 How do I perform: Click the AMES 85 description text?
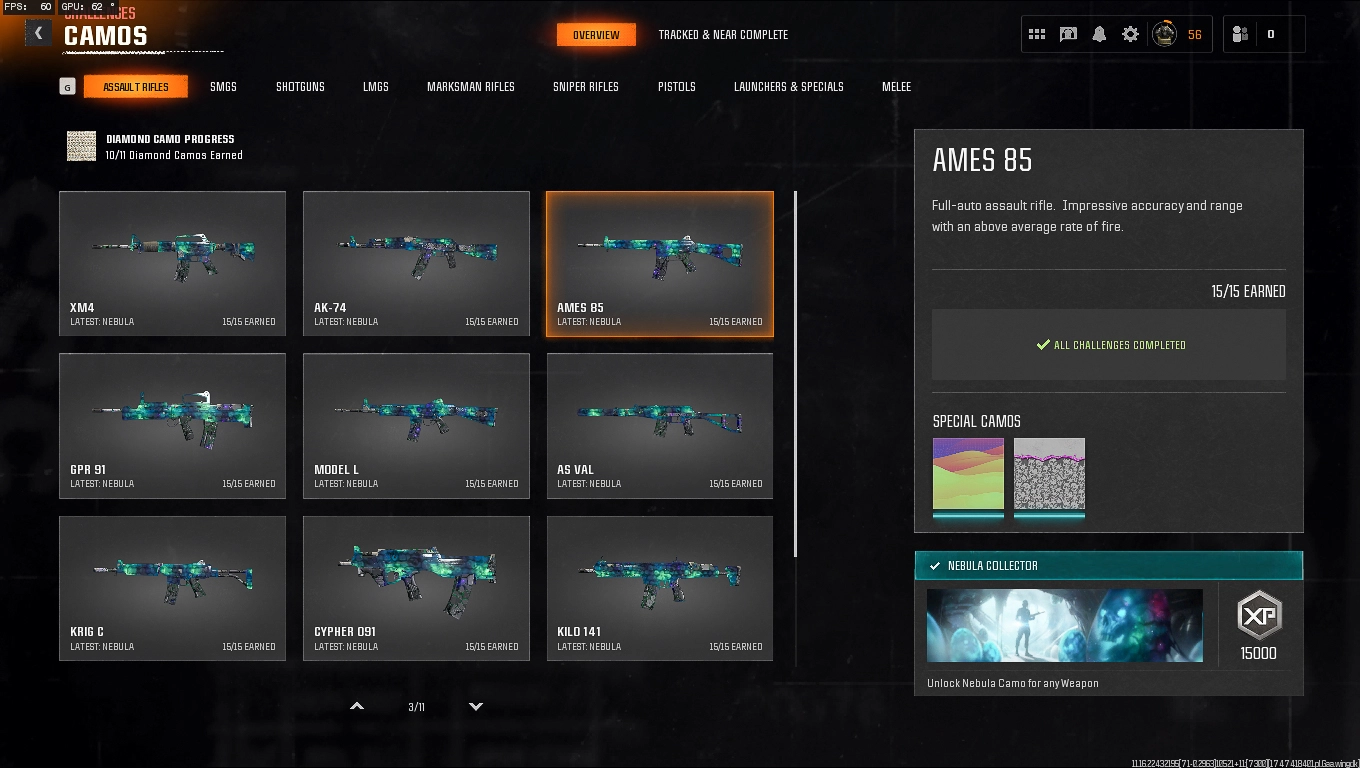[1087, 216]
